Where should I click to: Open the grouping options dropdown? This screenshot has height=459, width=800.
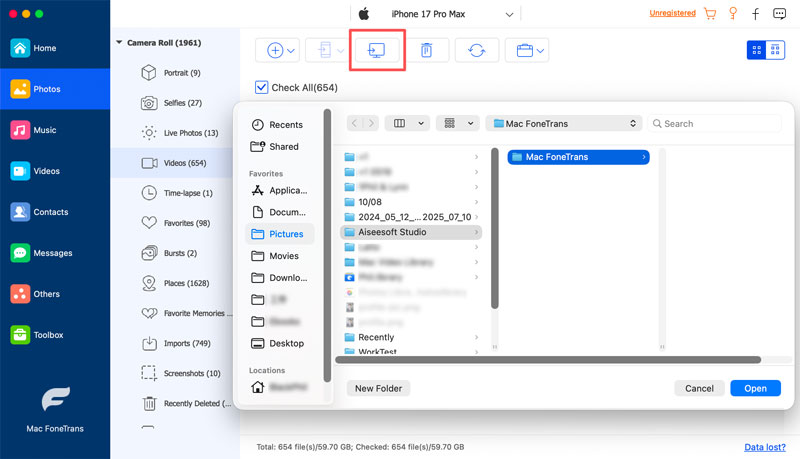click(x=458, y=123)
